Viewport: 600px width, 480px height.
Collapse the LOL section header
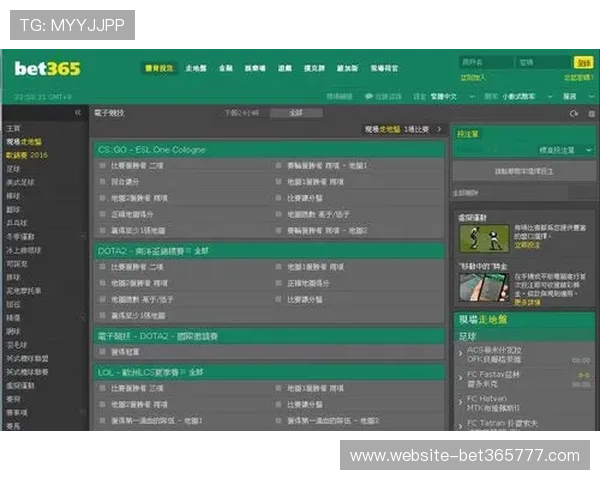(269, 372)
